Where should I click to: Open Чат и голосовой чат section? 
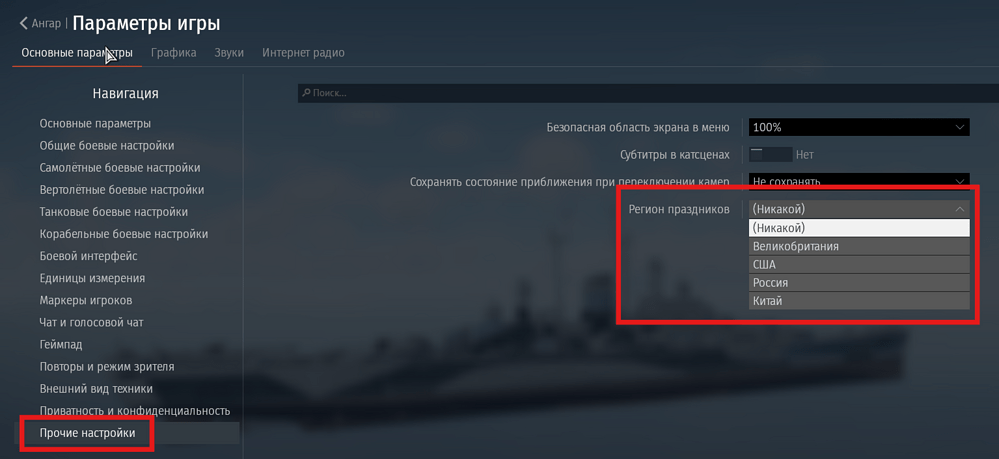coord(91,322)
